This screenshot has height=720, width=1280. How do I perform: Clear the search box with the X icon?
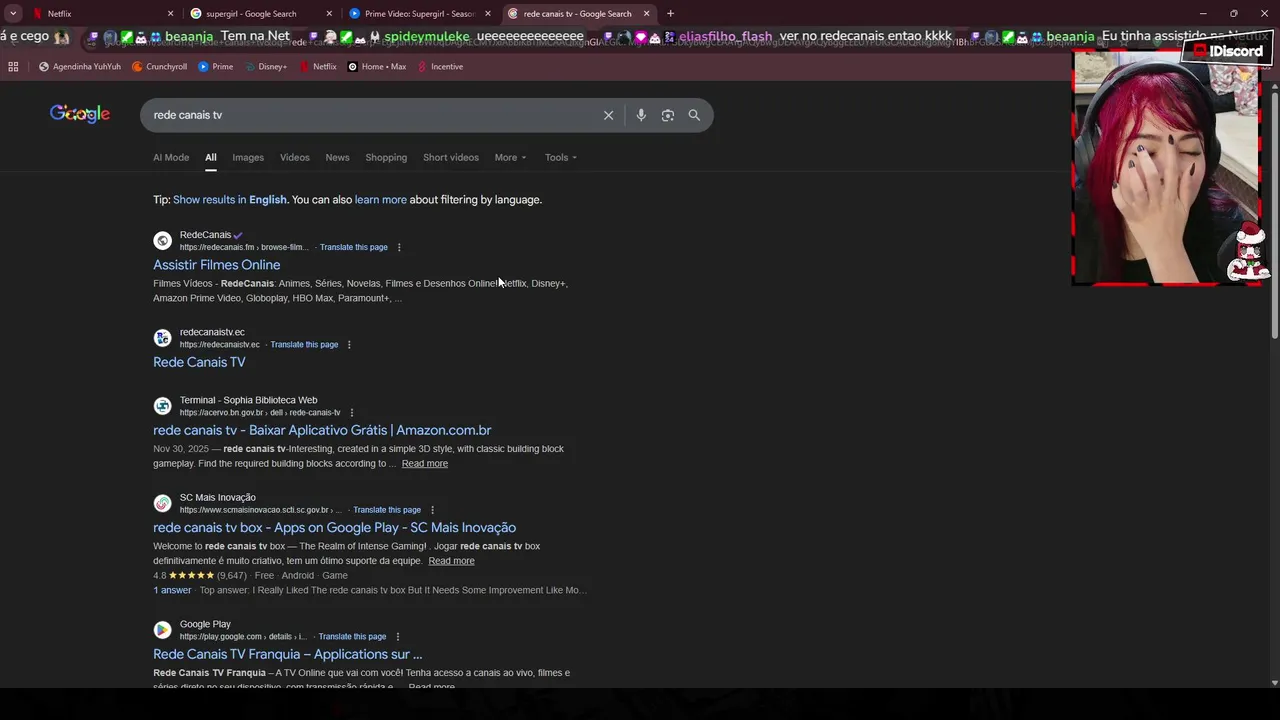click(608, 115)
